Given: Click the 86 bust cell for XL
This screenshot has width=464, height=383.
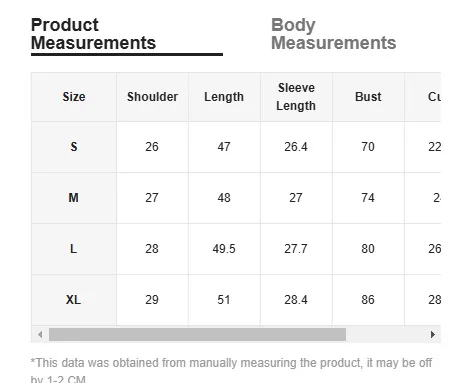Looking at the screenshot, I should 368,300.
